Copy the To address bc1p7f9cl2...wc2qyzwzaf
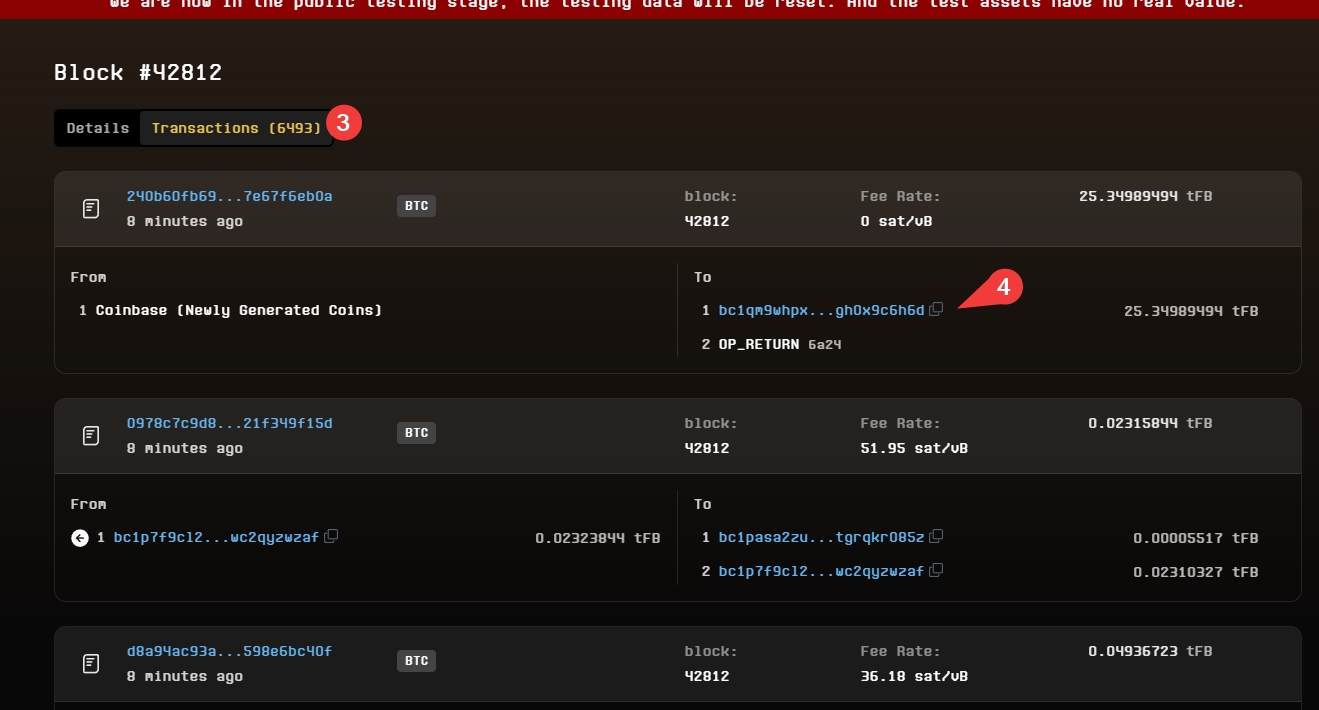 936,571
